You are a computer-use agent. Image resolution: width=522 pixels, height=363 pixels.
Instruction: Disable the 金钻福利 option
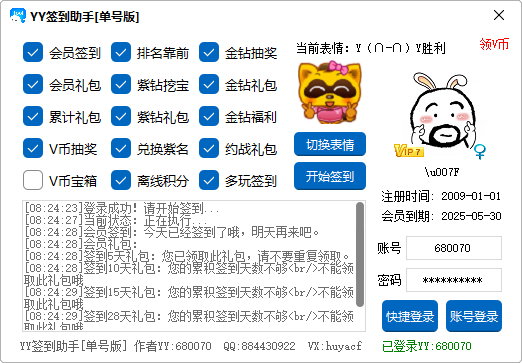[x=209, y=116]
